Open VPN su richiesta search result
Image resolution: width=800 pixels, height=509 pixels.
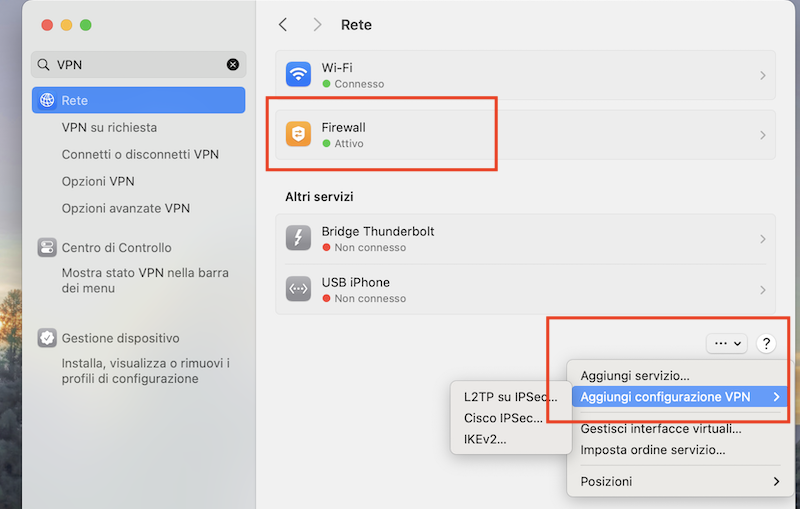coord(109,128)
